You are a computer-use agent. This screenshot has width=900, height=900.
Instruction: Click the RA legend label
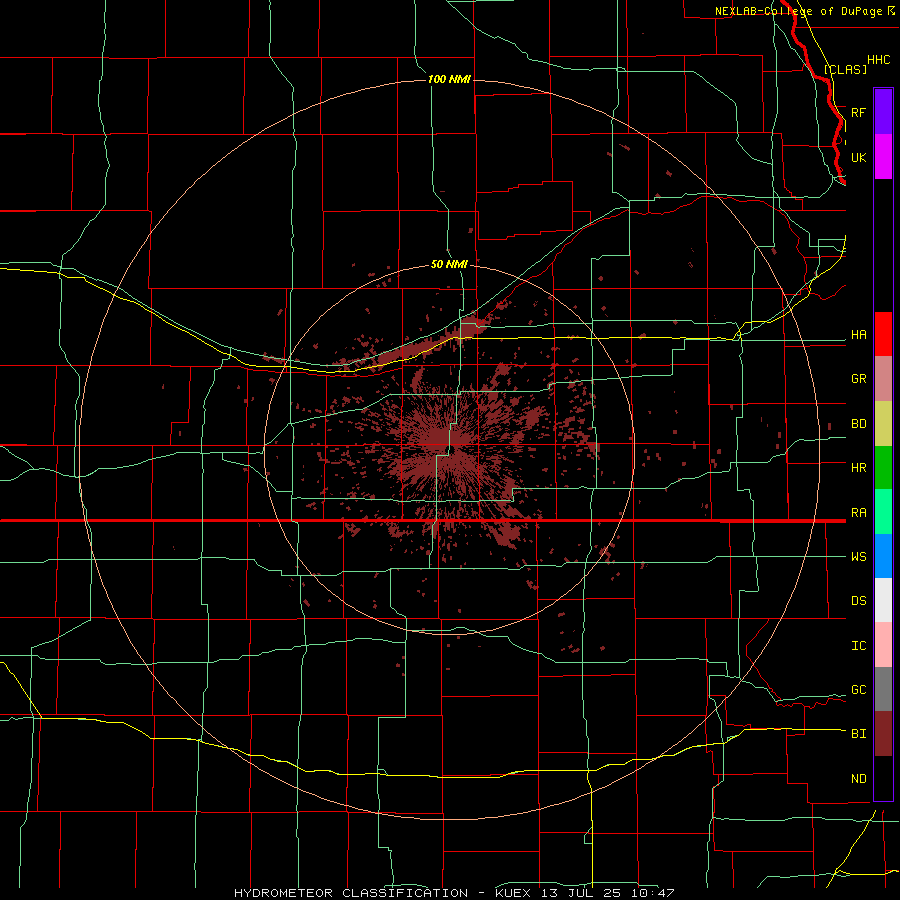[858, 512]
